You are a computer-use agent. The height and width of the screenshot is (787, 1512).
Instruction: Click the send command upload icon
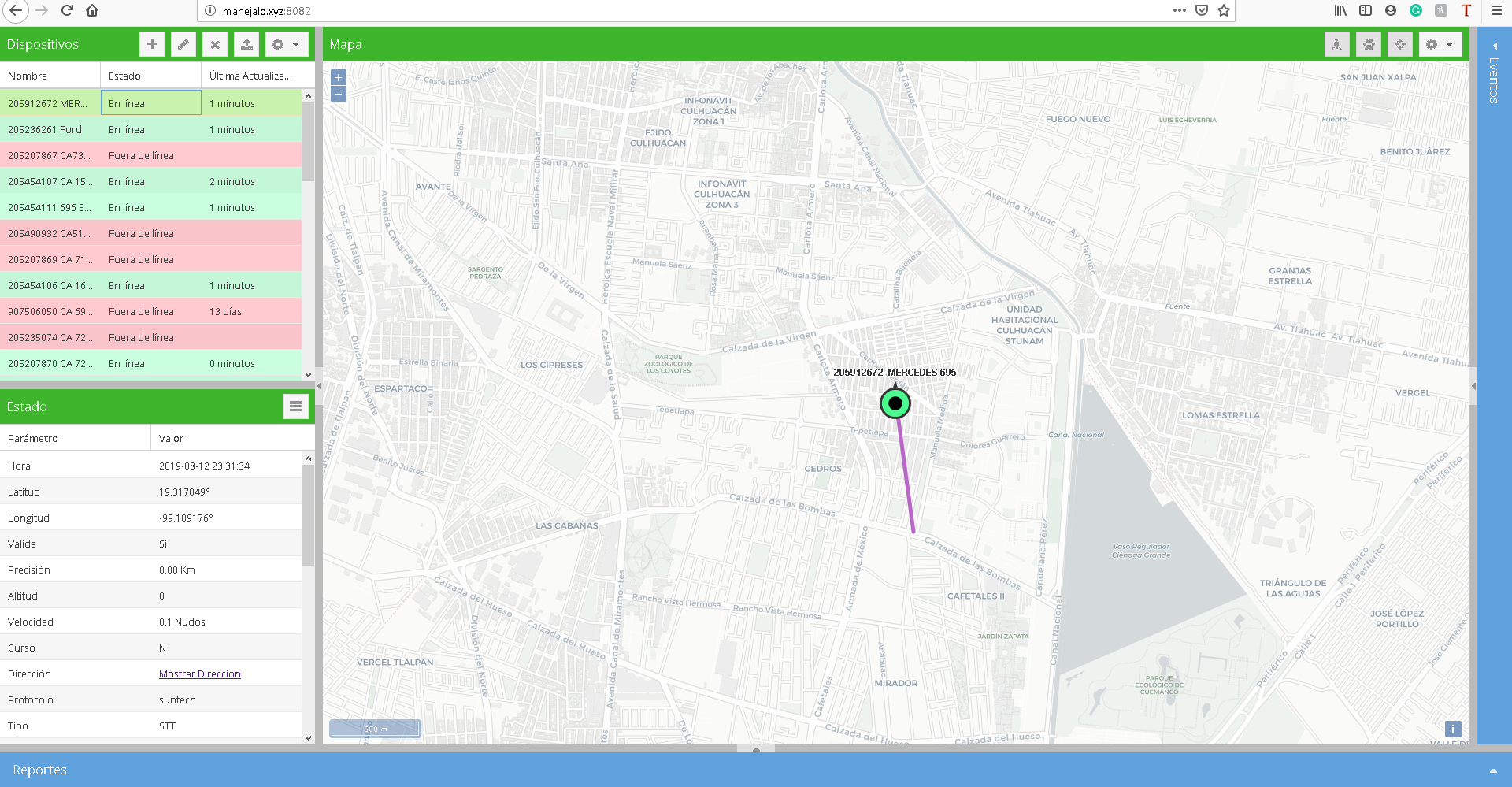[246, 44]
